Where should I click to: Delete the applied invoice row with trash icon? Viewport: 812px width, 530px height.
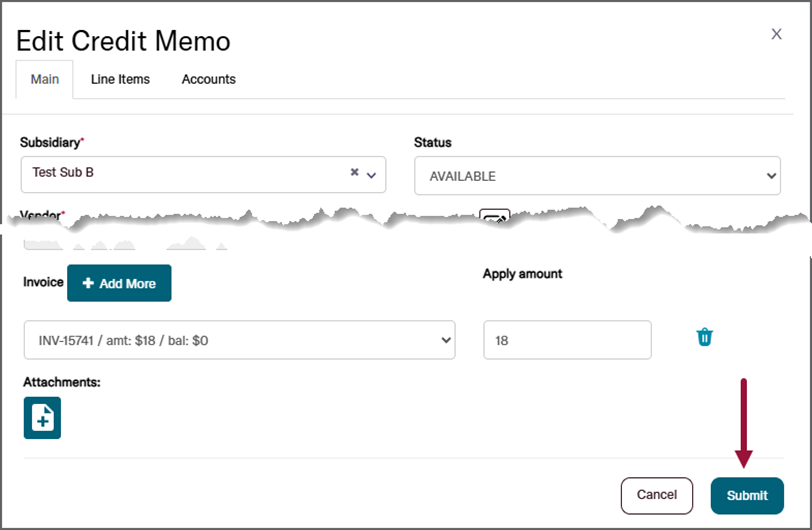(705, 337)
